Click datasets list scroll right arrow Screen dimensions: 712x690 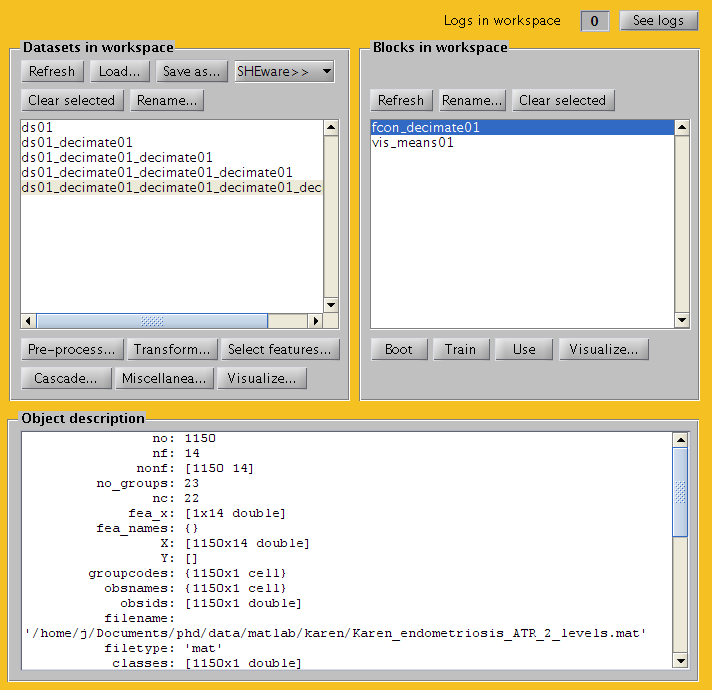(x=316, y=321)
